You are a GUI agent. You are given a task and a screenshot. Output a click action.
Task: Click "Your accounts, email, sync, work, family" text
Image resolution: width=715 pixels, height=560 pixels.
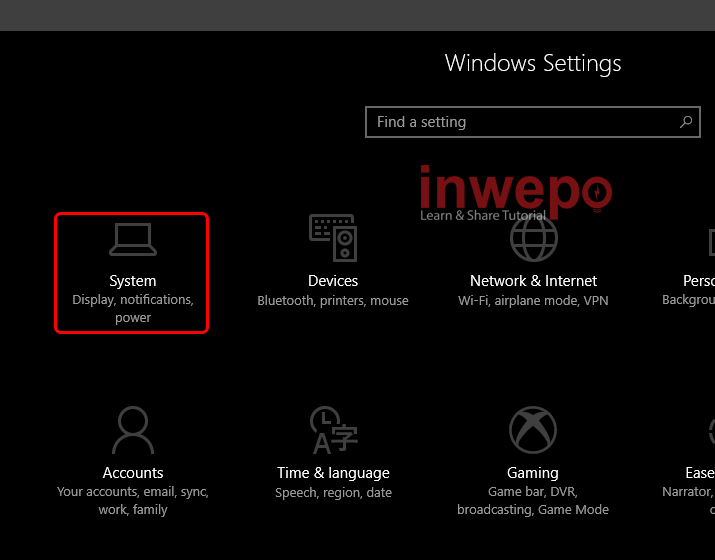coord(133,500)
